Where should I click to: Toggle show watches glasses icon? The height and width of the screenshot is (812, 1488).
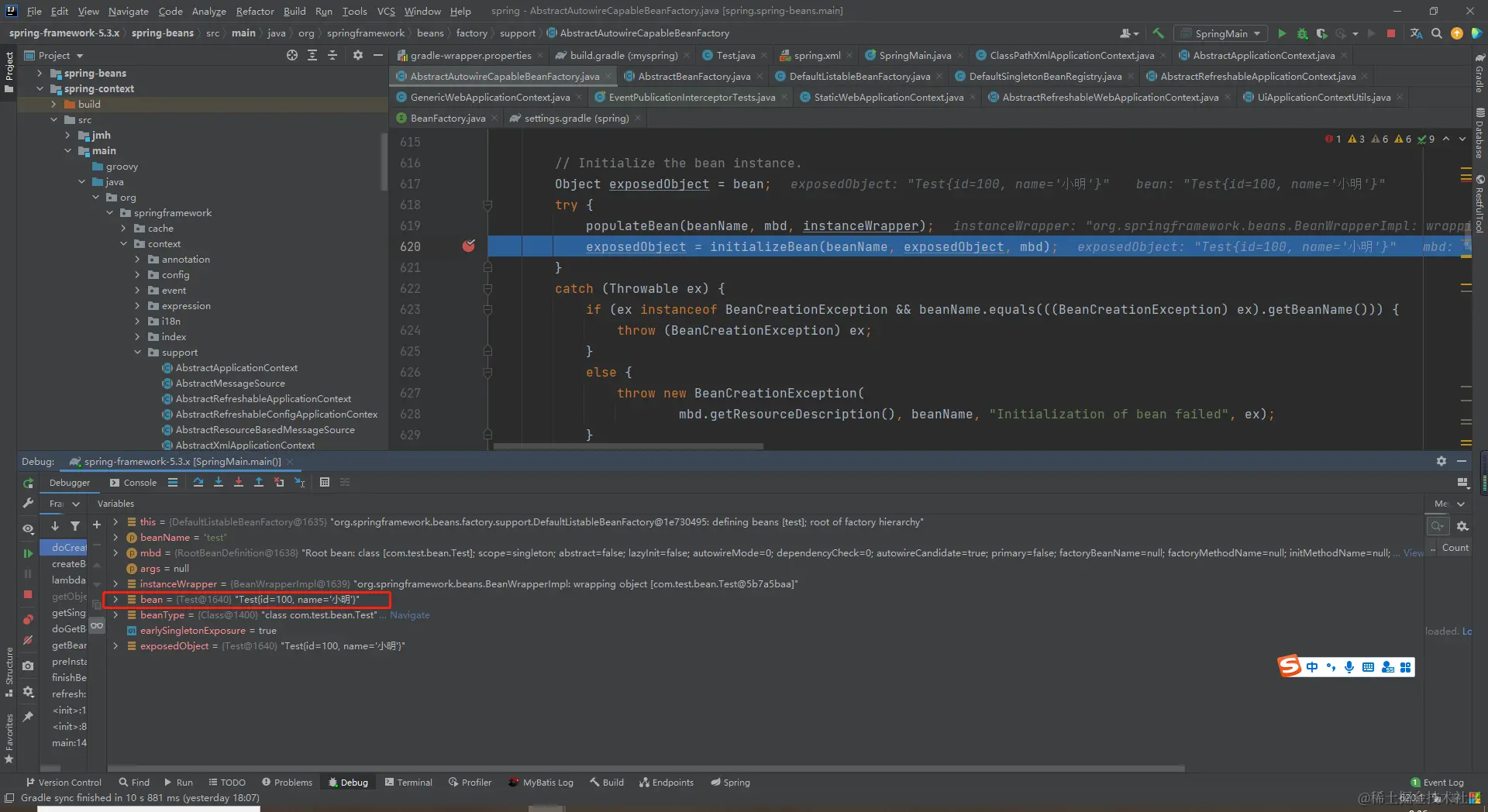click(97, 625)
